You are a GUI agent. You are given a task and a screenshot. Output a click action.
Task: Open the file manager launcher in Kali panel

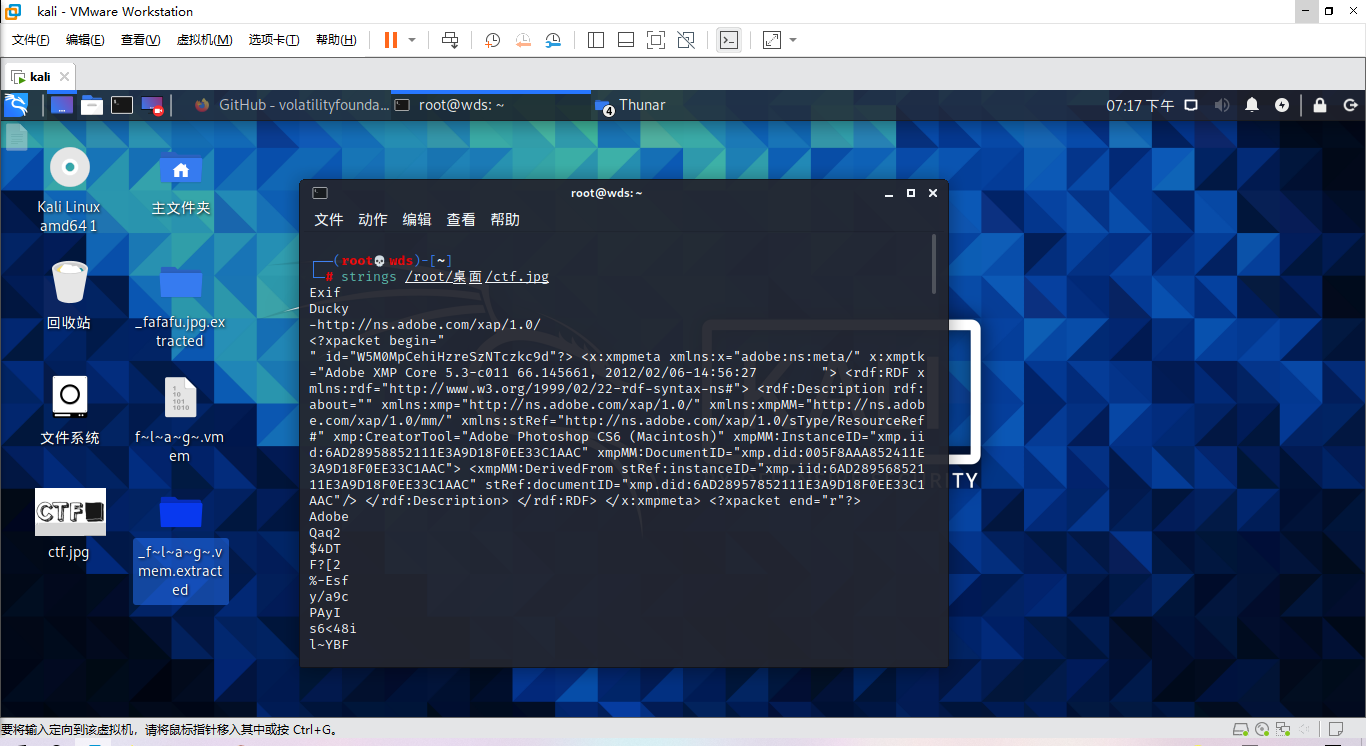pos(92,105)
